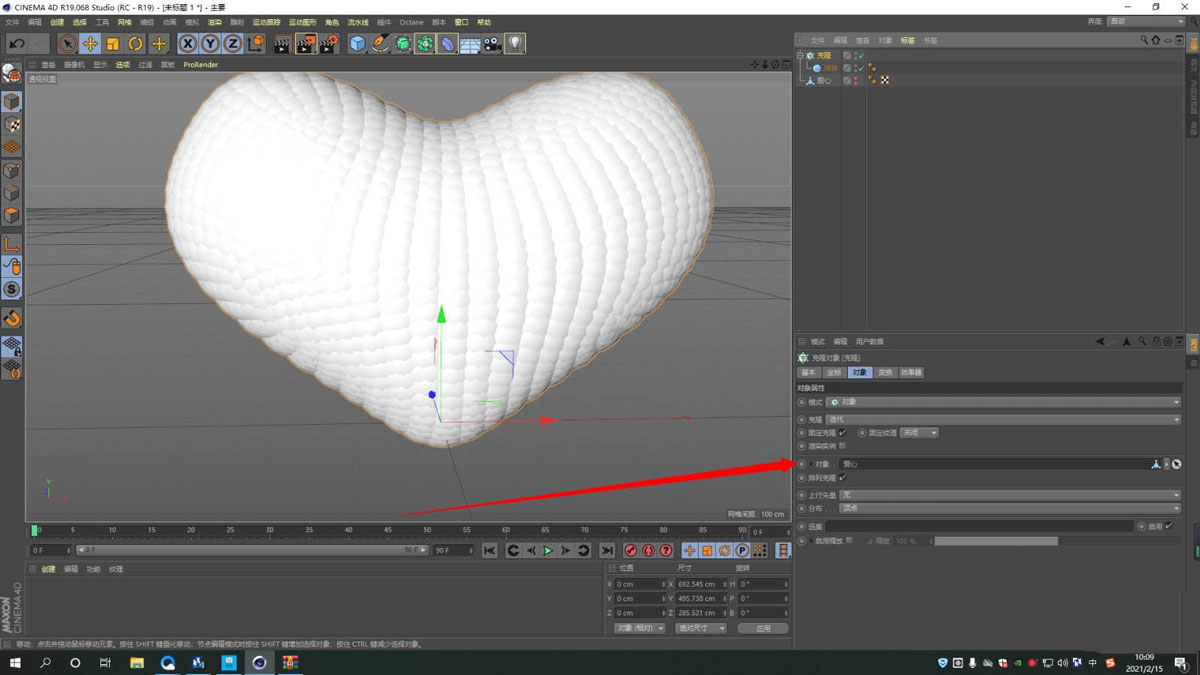Open the 分布 dropdown
1200x675 pixels.
click(x=1009, y=508)
